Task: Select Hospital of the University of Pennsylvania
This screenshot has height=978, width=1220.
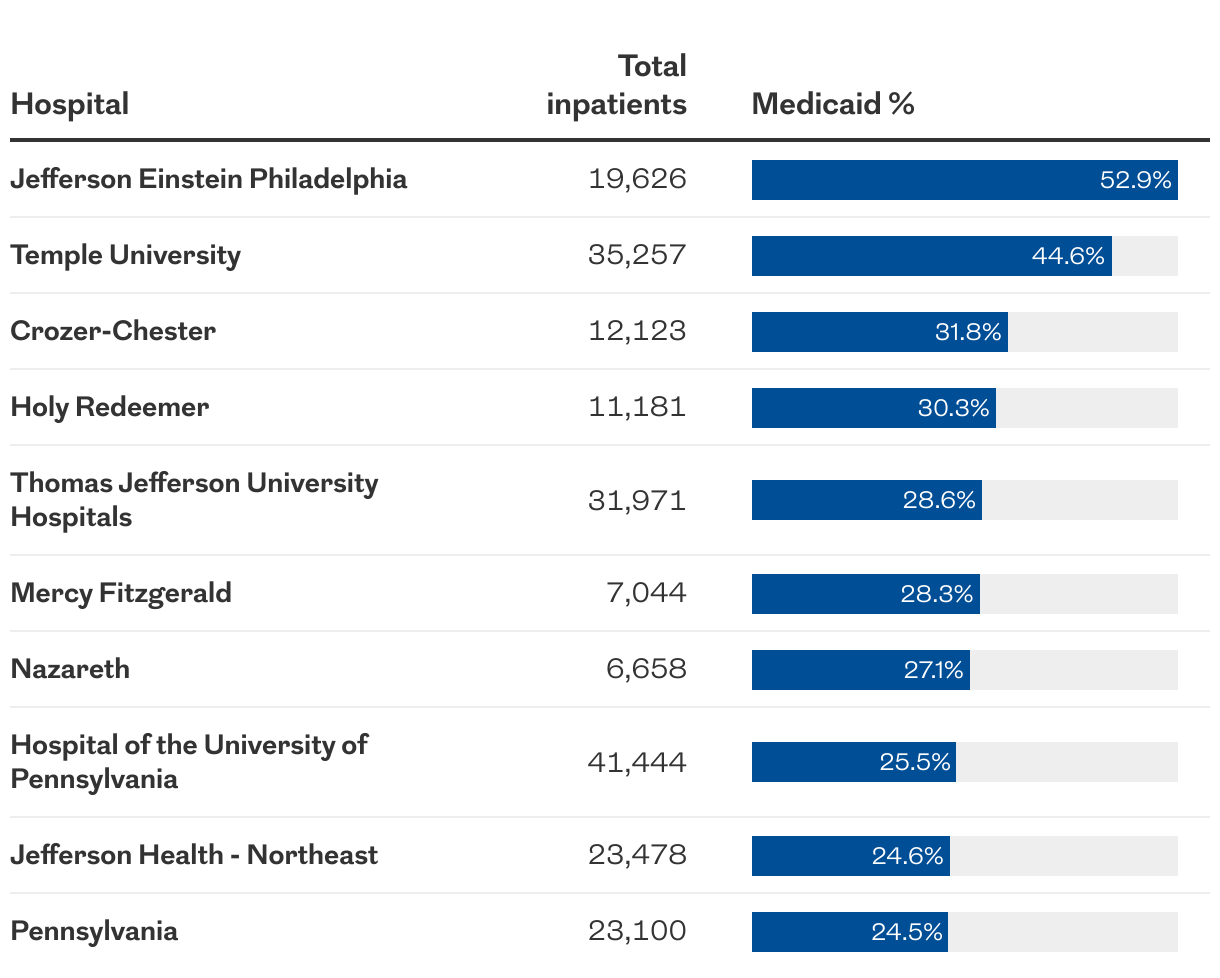Action: 189,762
